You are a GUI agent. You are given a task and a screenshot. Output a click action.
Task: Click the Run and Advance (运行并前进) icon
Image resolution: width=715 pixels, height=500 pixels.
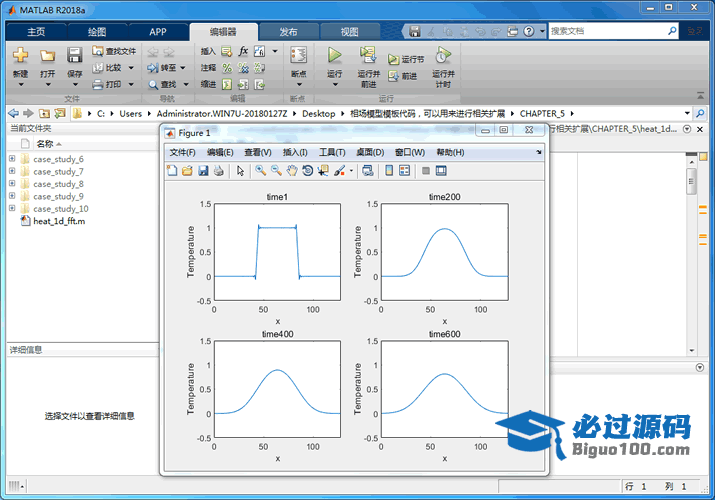[x=368, y=55]
